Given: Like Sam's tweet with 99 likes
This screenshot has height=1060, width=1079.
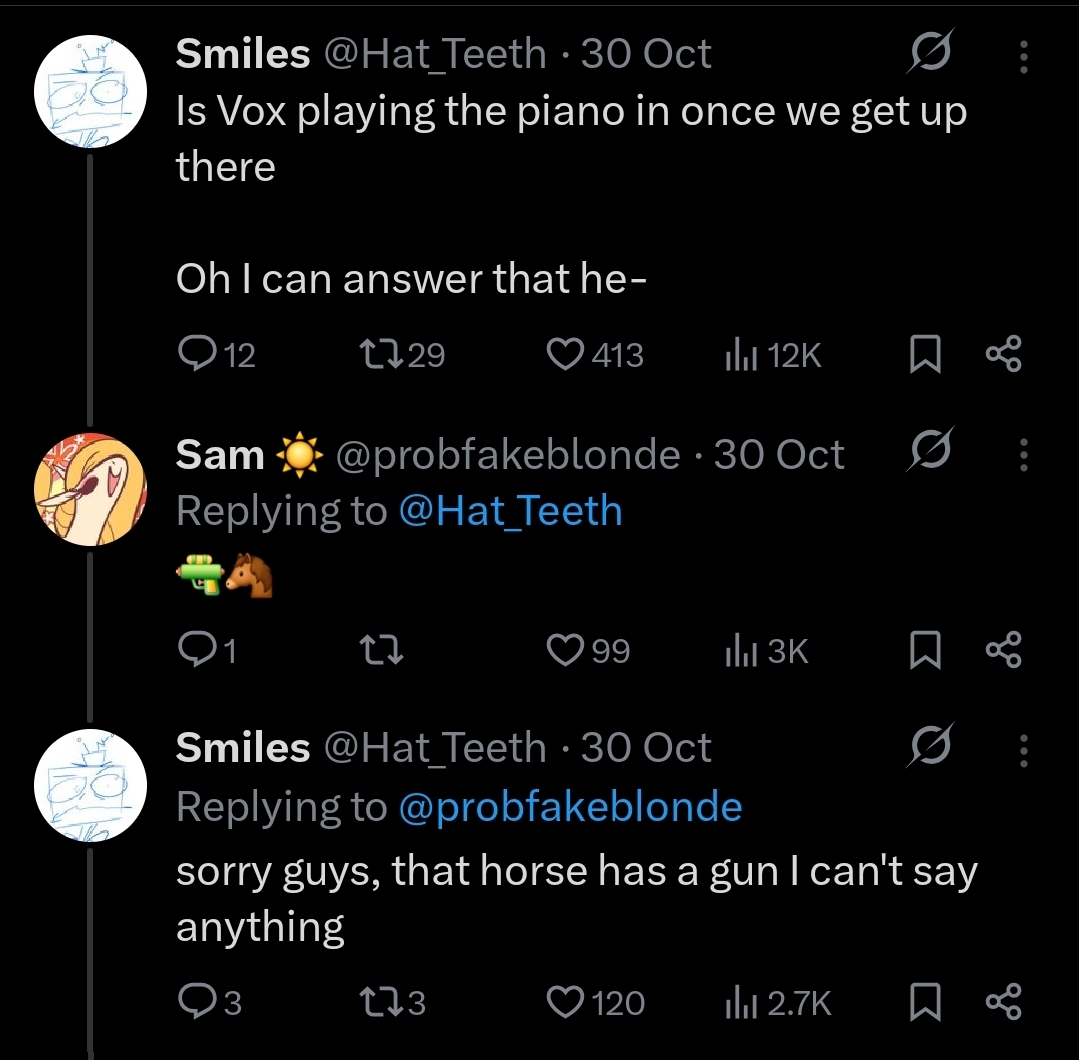Looking at the screenshot, I should coord(567,651).
